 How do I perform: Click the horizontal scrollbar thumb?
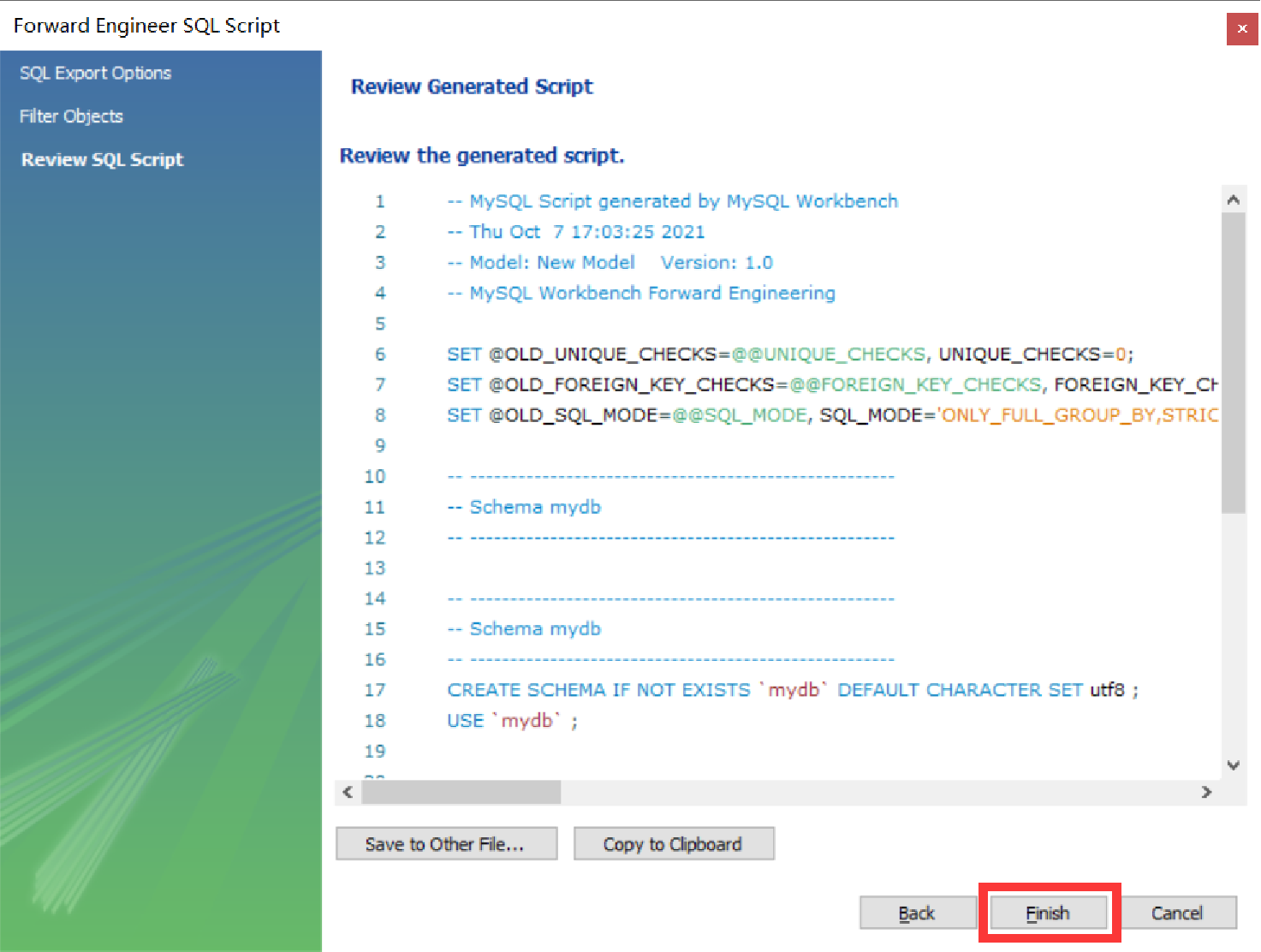(x=461, y=793)
